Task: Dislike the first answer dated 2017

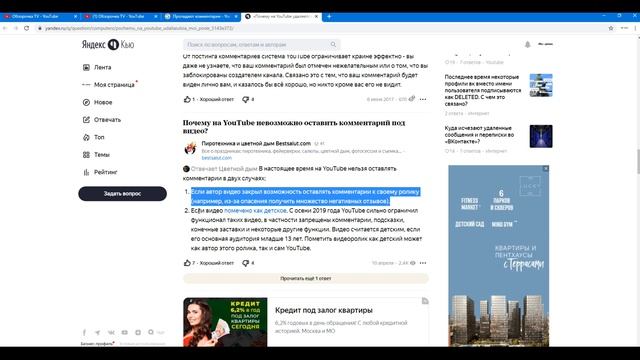Action: (x=245, y=99)
